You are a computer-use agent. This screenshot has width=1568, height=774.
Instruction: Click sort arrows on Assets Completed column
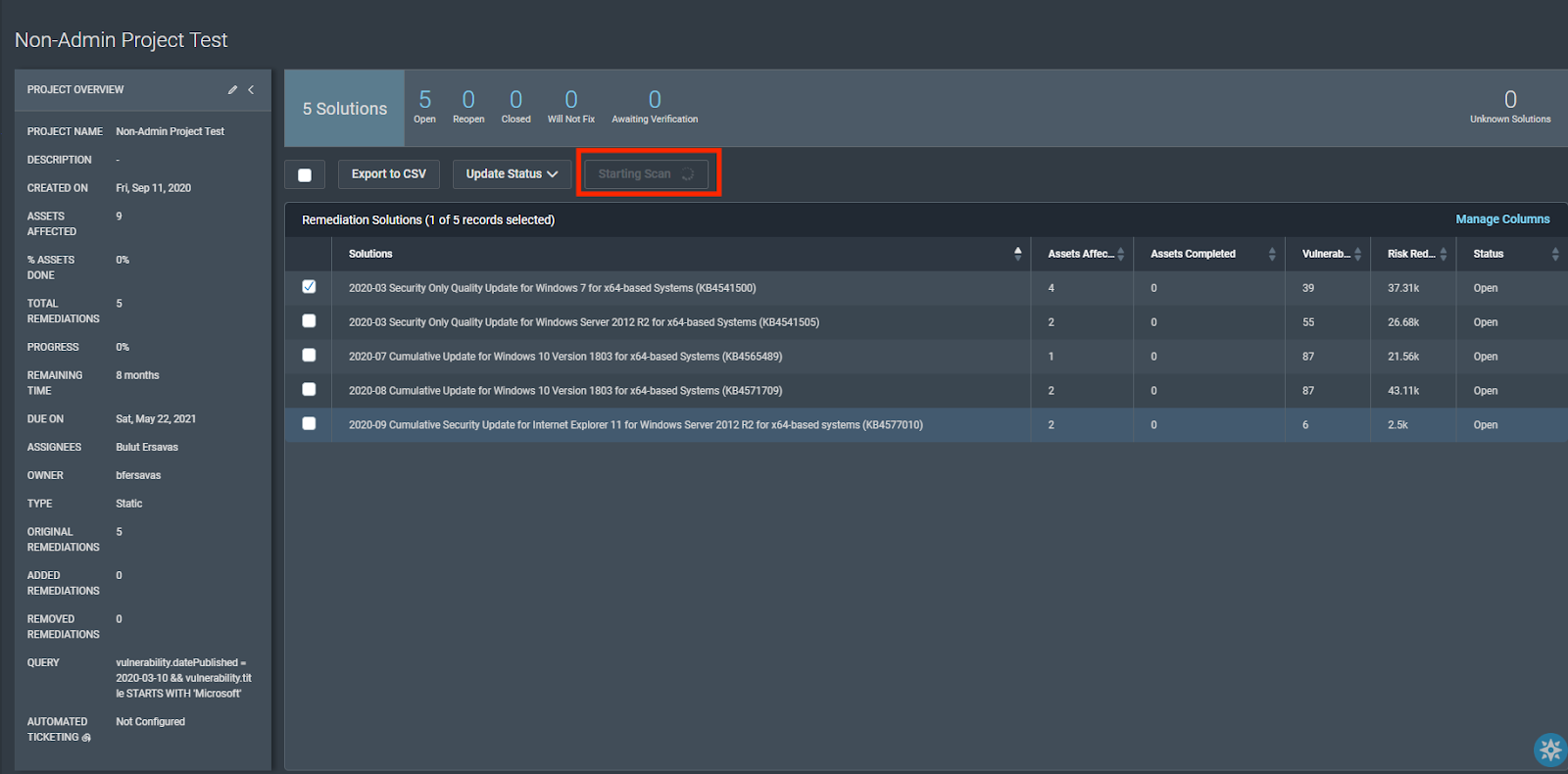[1272, 254]
